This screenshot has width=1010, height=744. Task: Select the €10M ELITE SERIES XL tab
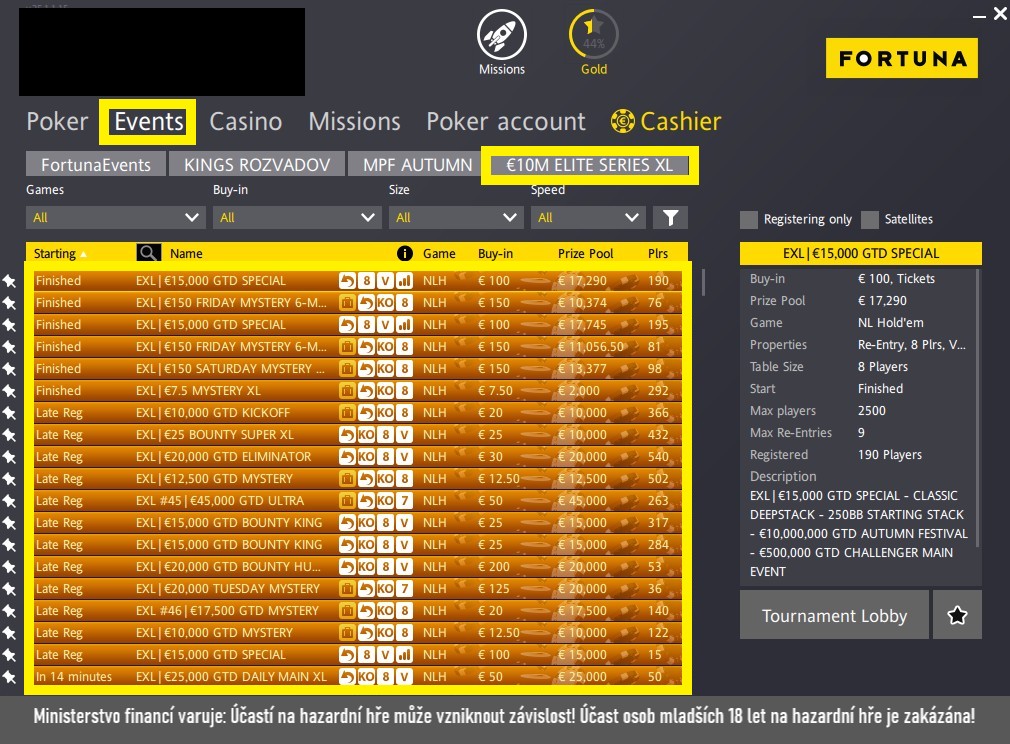(589, 165)
